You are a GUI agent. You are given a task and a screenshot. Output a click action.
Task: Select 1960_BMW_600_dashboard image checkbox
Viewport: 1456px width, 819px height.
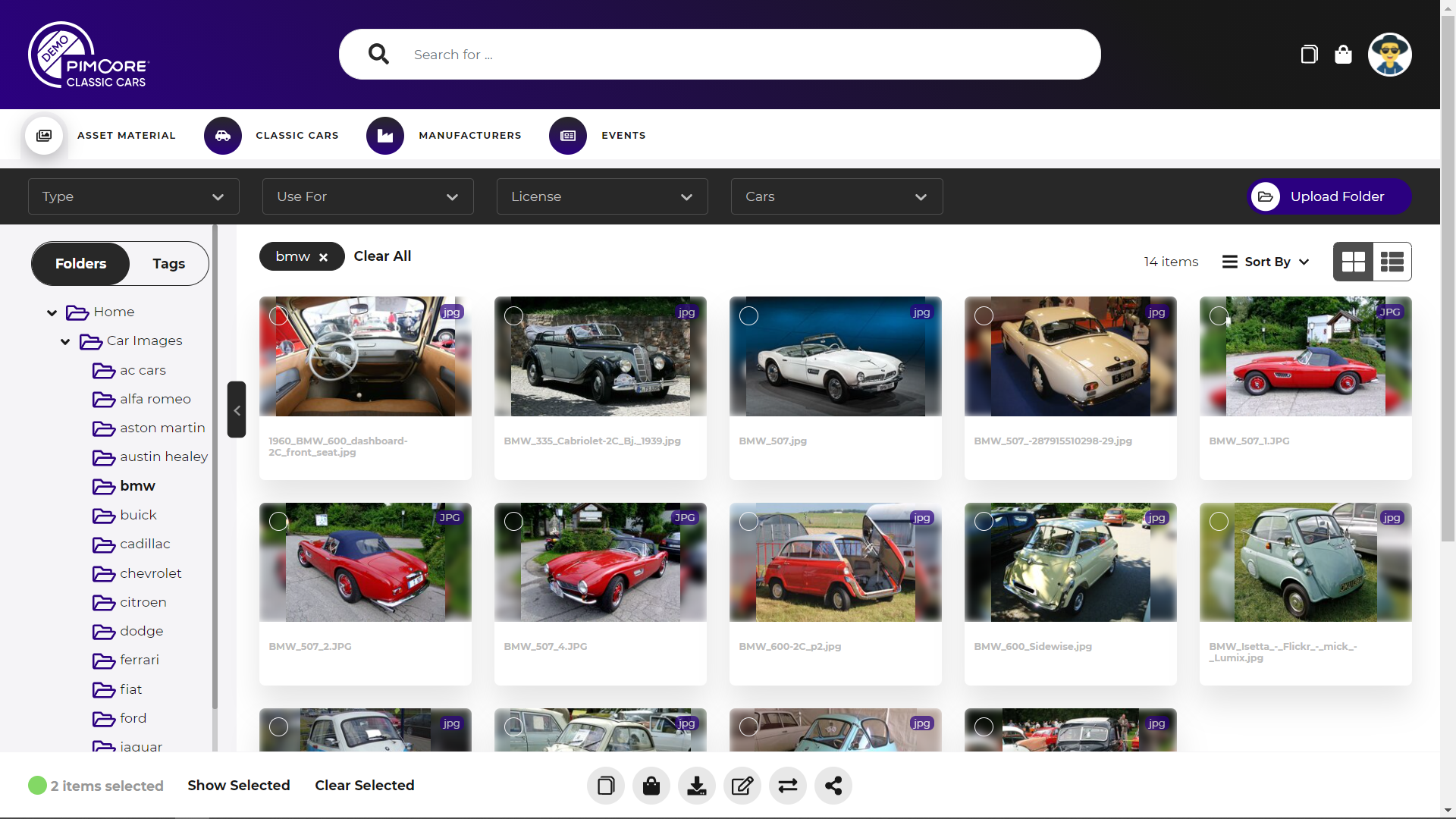279,316
